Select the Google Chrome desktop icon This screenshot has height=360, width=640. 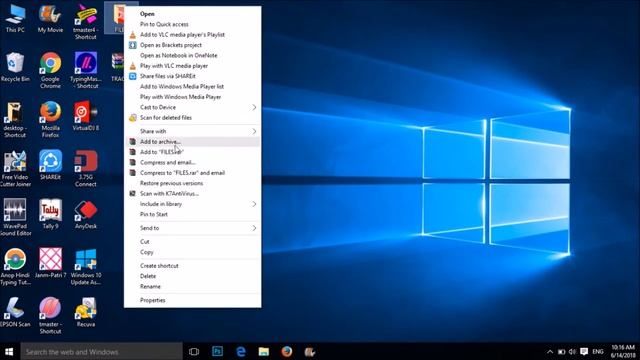click(x=50, y=71)
